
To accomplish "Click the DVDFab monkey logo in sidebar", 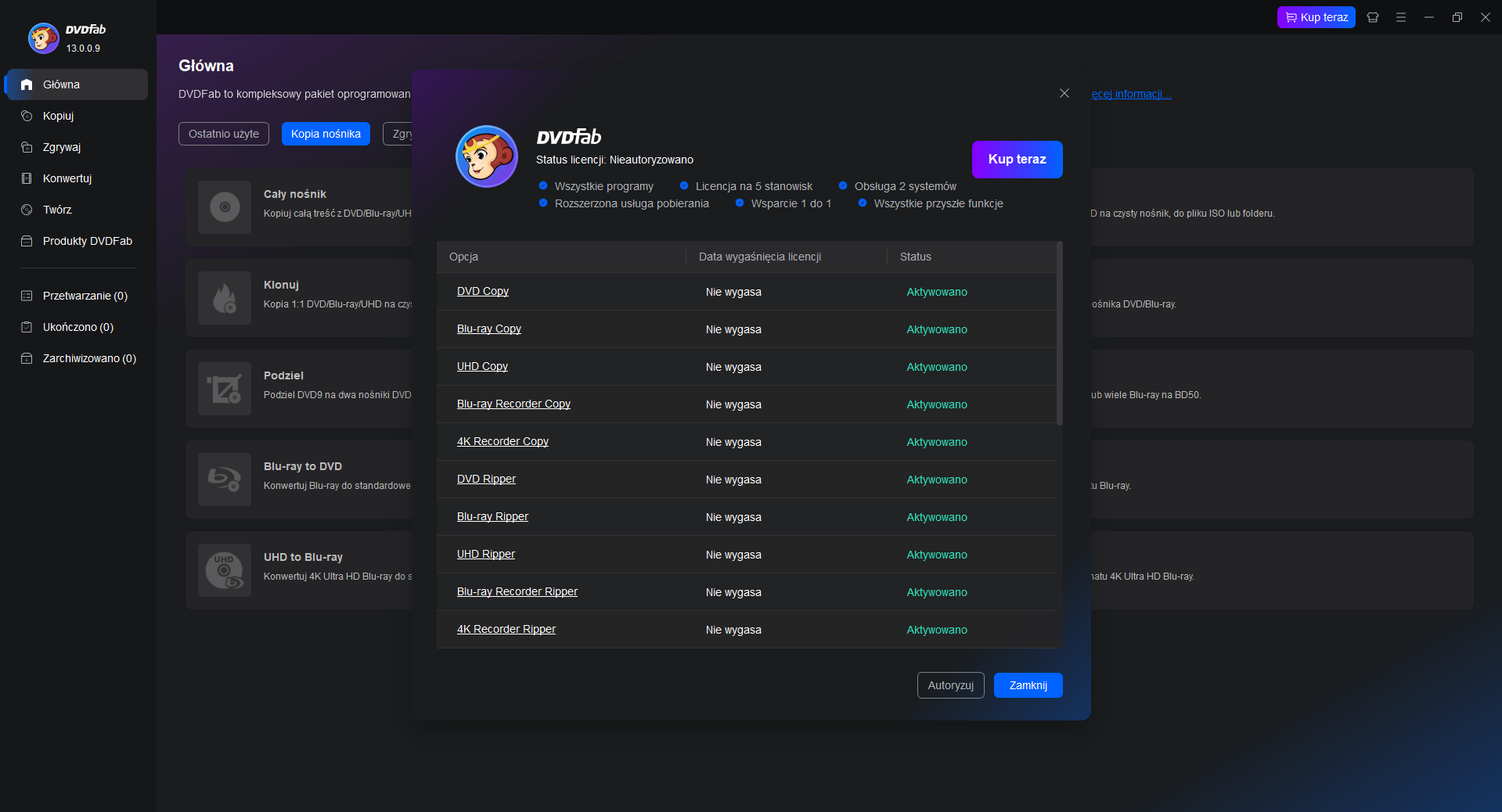I will 44,38.
